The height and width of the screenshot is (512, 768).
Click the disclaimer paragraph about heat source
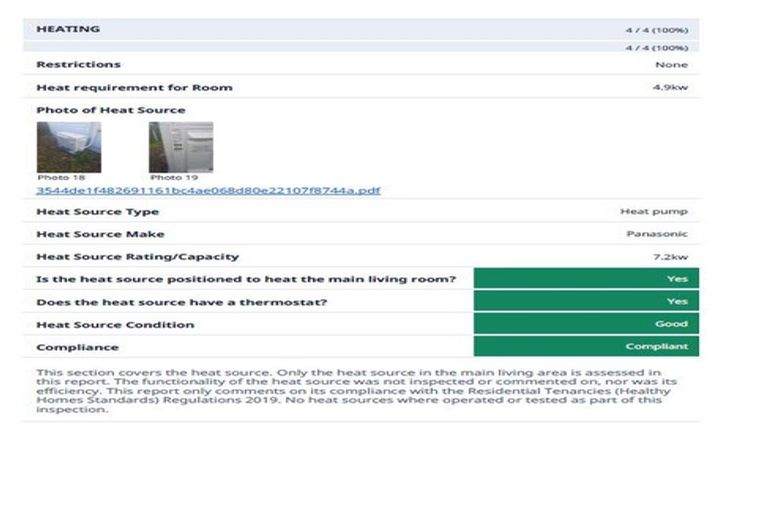click(x=357, y=391)
